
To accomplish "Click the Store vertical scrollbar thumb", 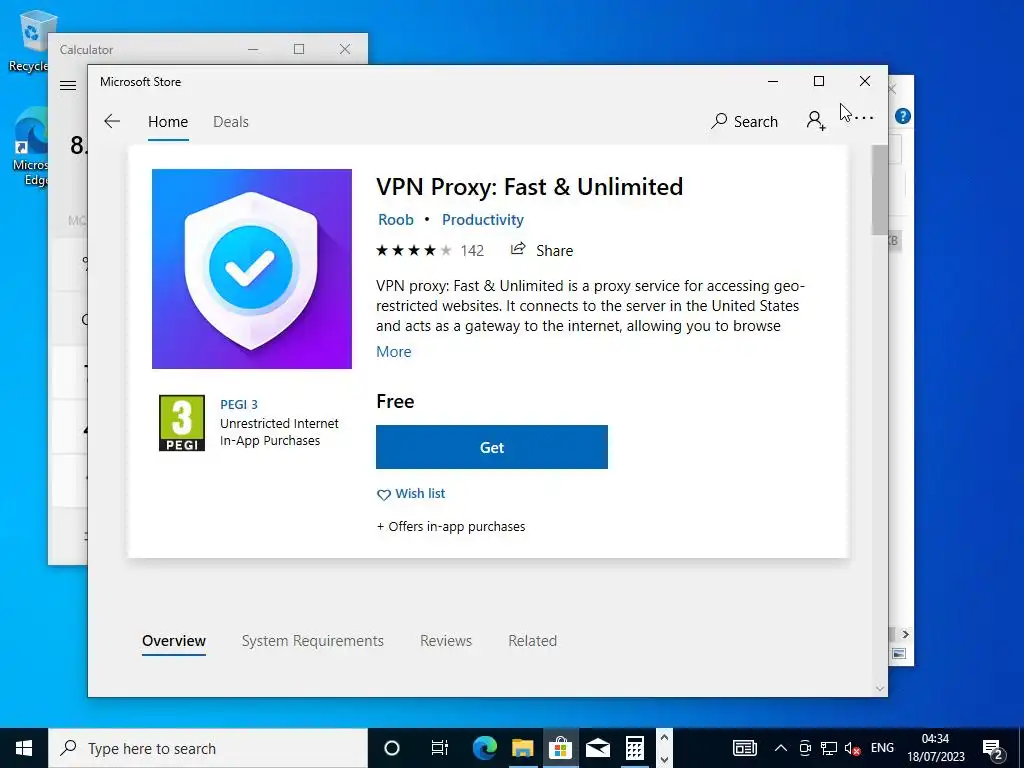I will (x=879, y=189).
